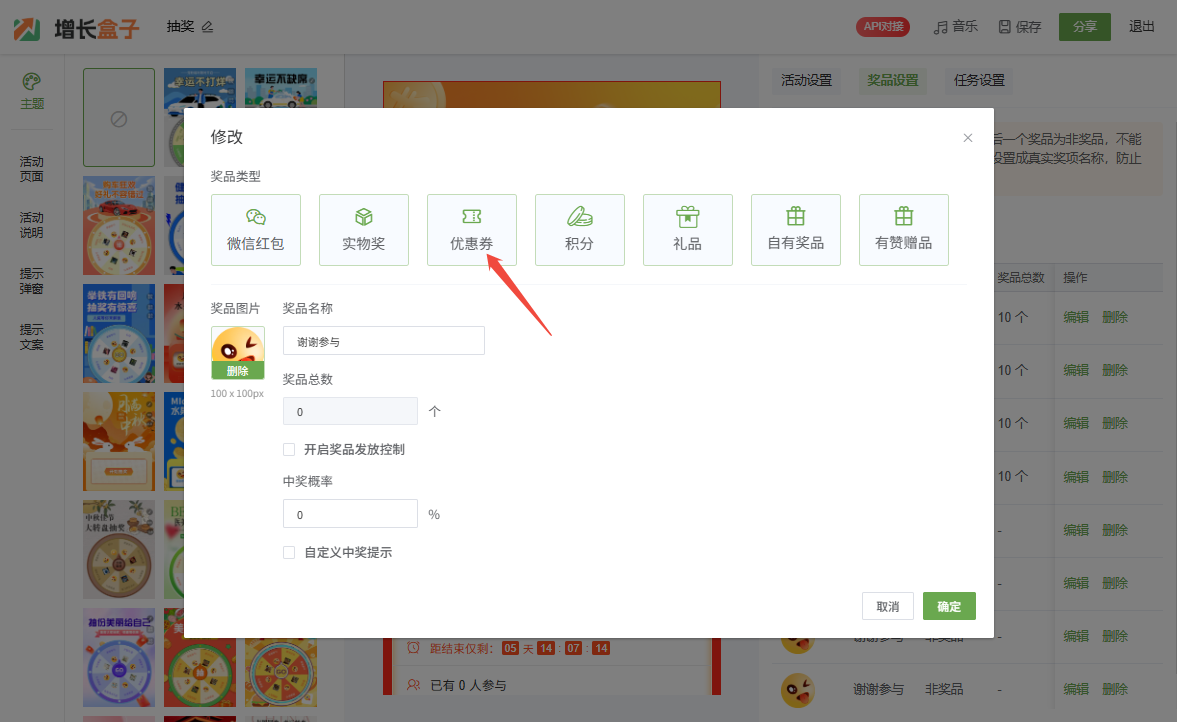Select 提示文案 in the left sidebar
The height and width of the screenshot is (722, 1177).
tap(32, 337)
